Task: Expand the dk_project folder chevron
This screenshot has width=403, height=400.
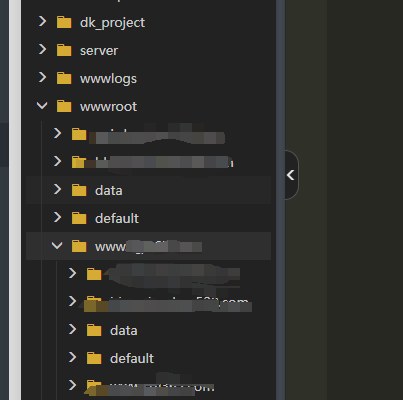Action: pos(42,22)
